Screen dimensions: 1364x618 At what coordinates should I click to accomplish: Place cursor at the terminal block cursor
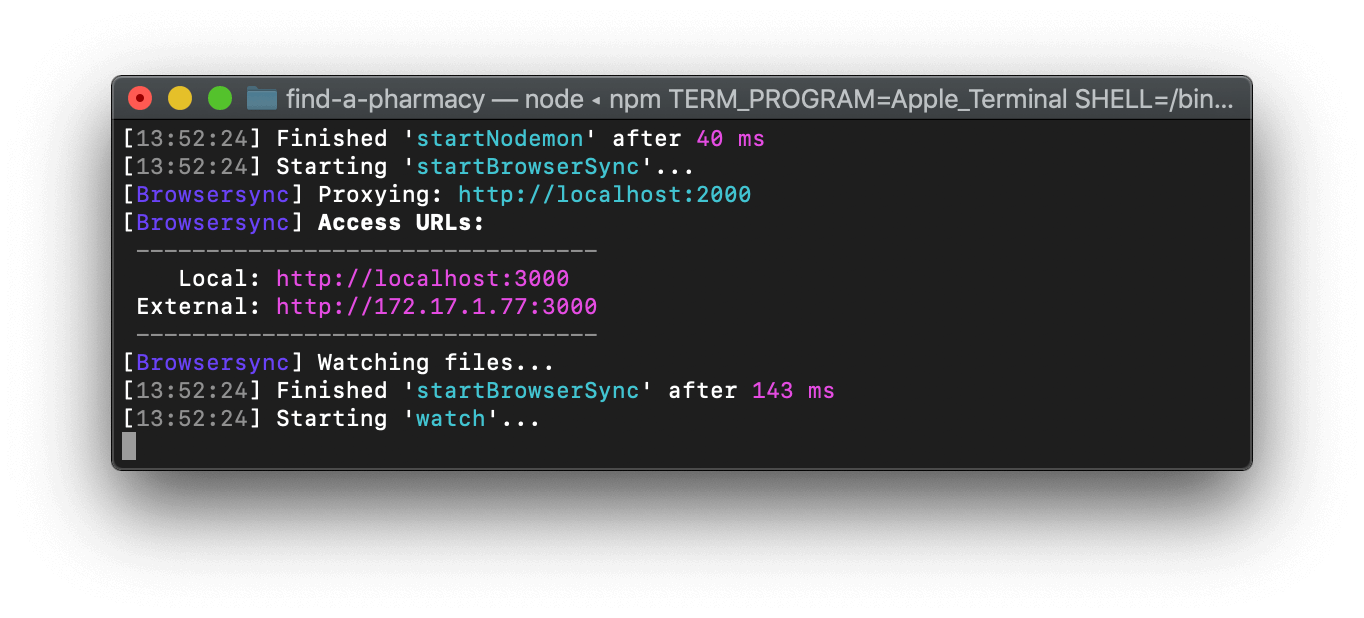pos(128,446)
